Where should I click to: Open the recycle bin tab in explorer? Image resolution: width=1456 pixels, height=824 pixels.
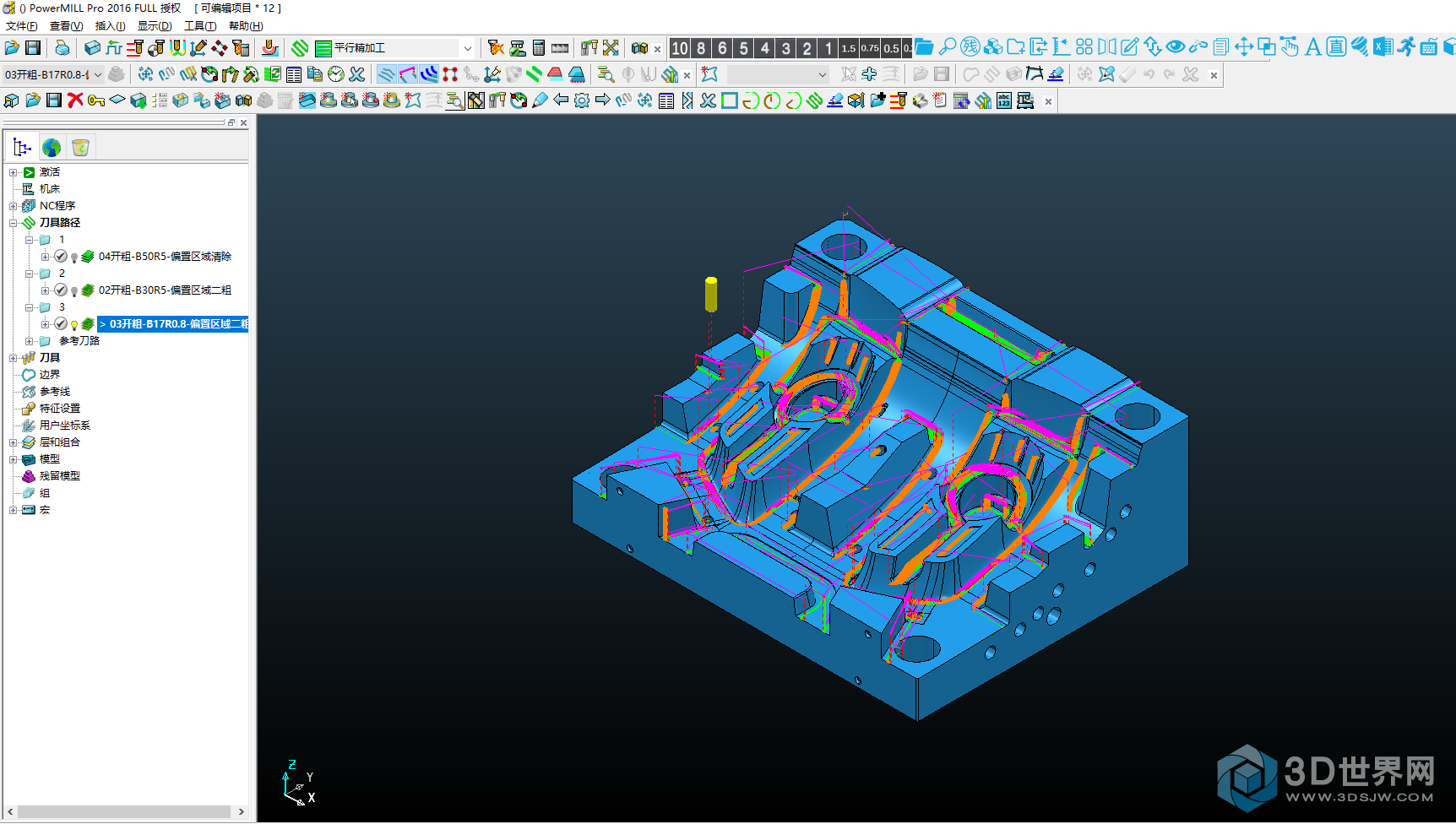80,148
